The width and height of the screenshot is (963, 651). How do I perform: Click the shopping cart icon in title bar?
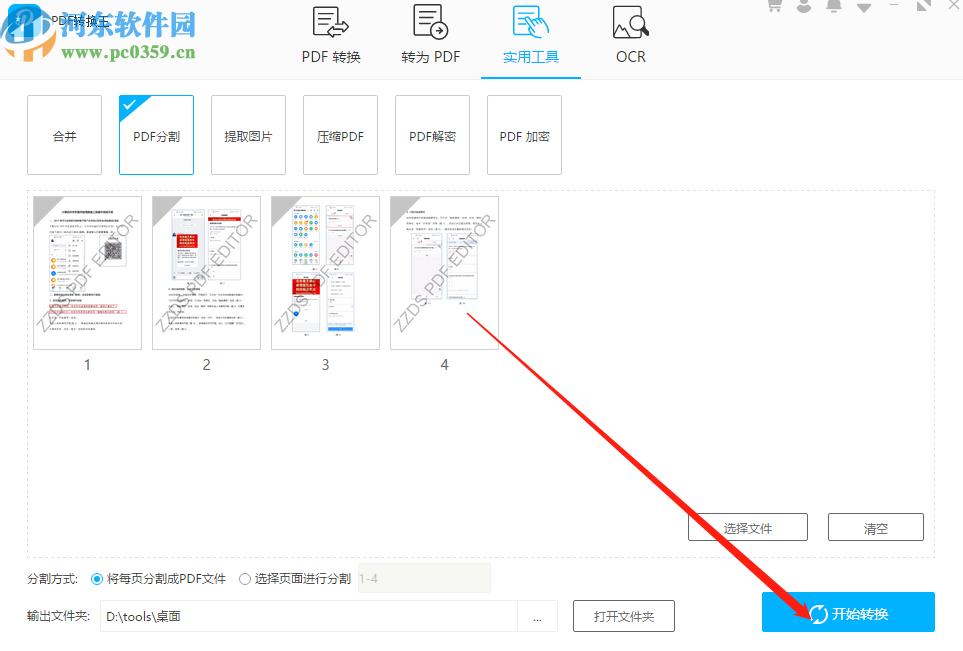(775, 6)
